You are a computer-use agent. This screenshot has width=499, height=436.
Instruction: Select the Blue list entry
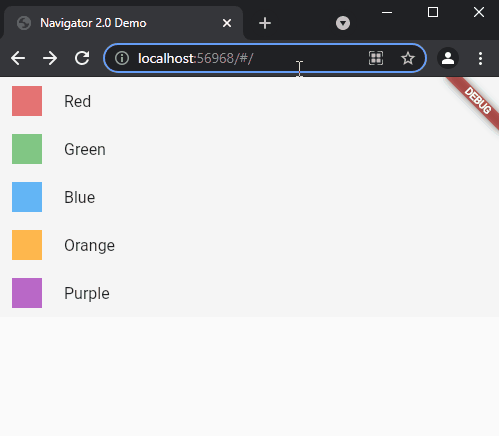coord(249,197)
